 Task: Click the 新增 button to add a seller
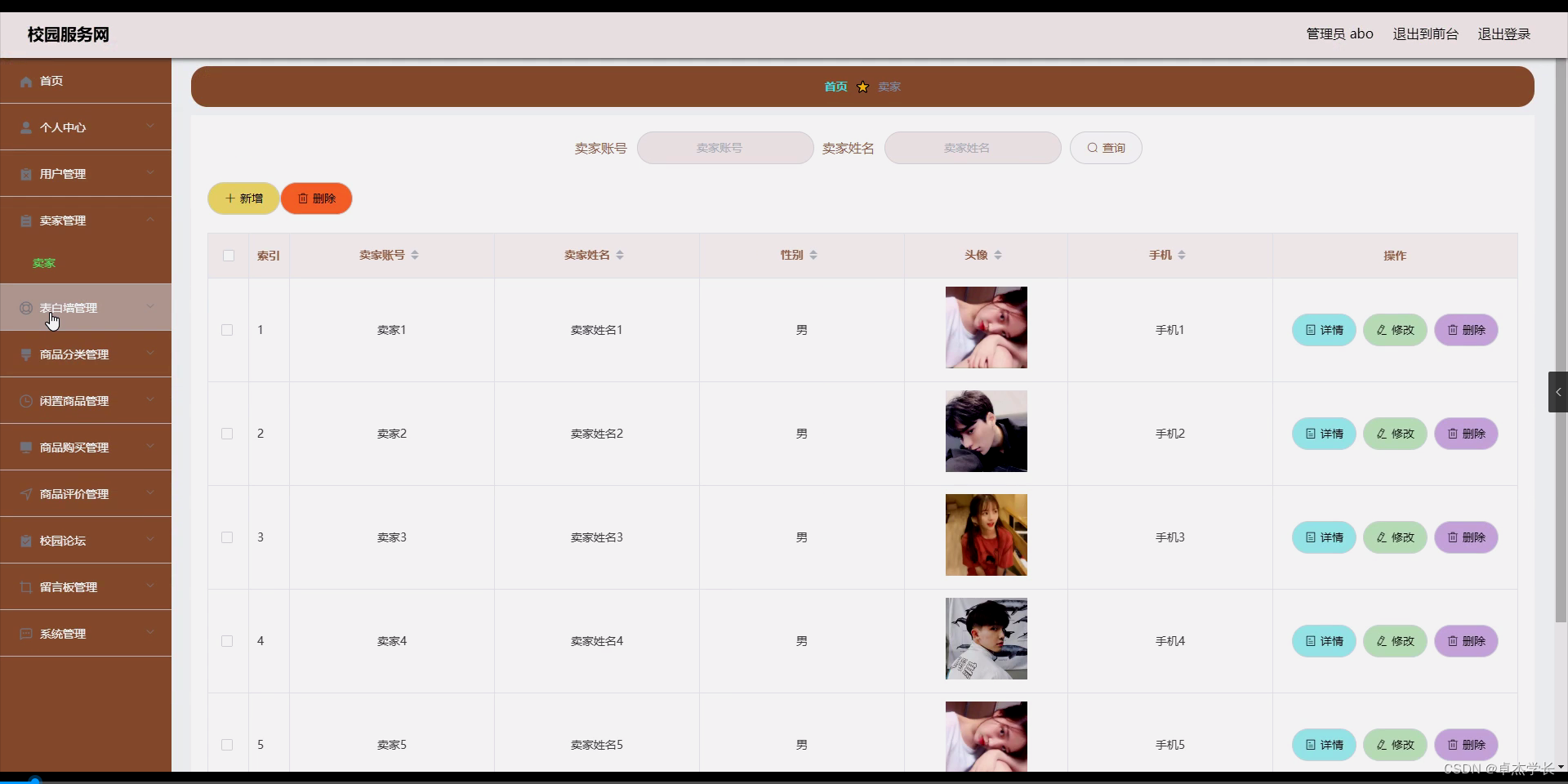[x=243, y=198]
